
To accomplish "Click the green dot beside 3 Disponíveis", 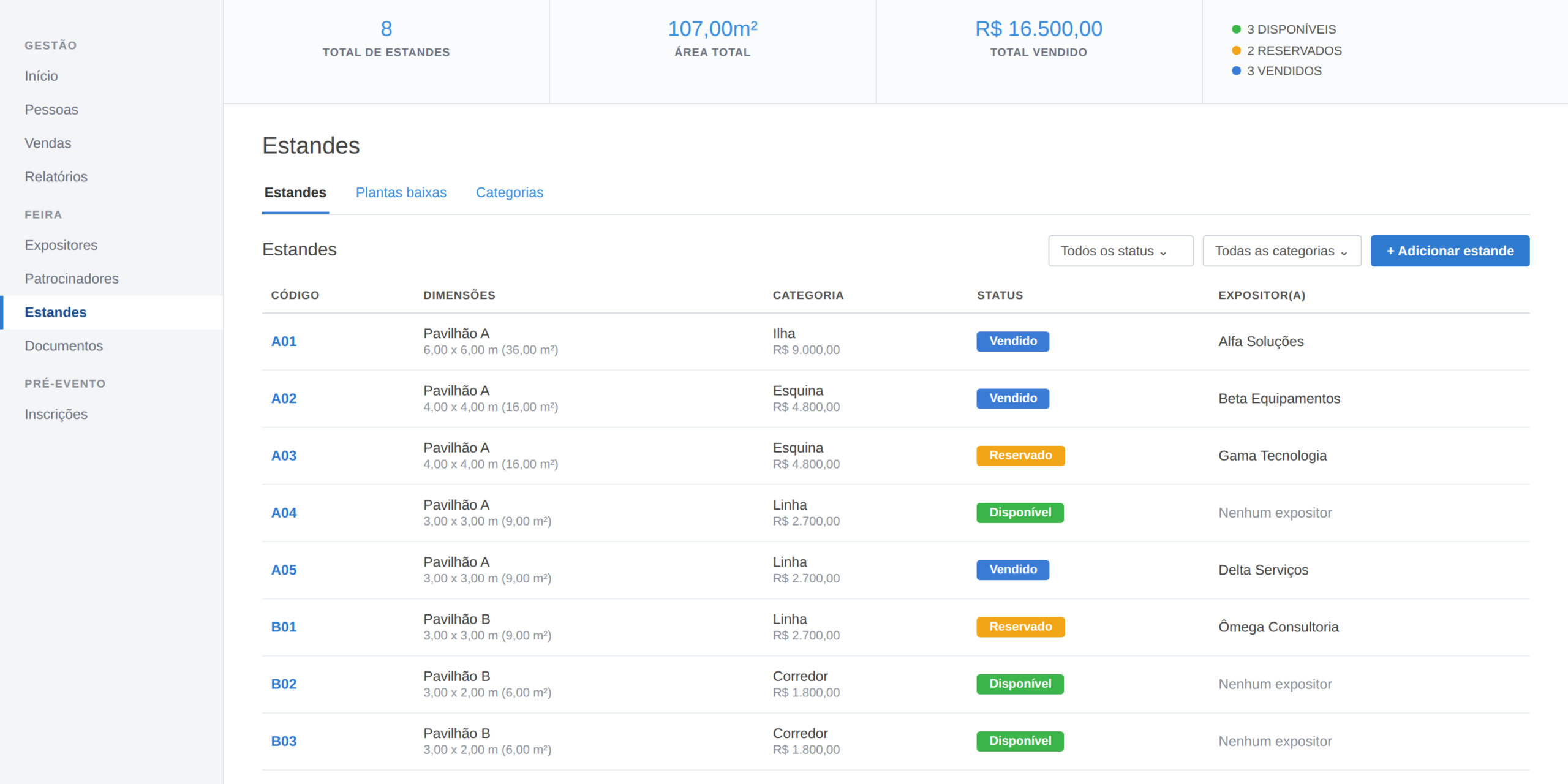I will coord(1236,29).
